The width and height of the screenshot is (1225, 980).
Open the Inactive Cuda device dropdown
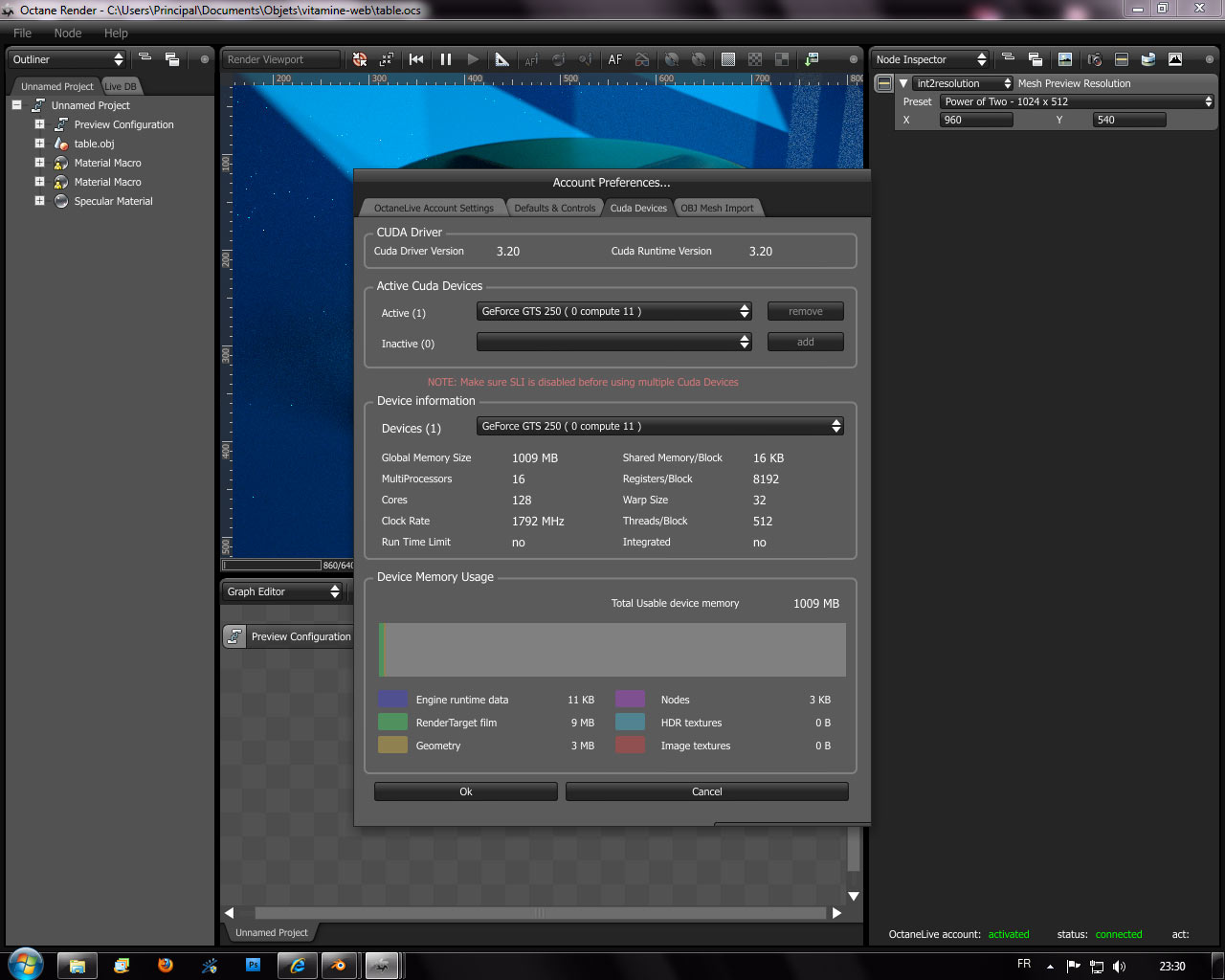tap(614, 342)
